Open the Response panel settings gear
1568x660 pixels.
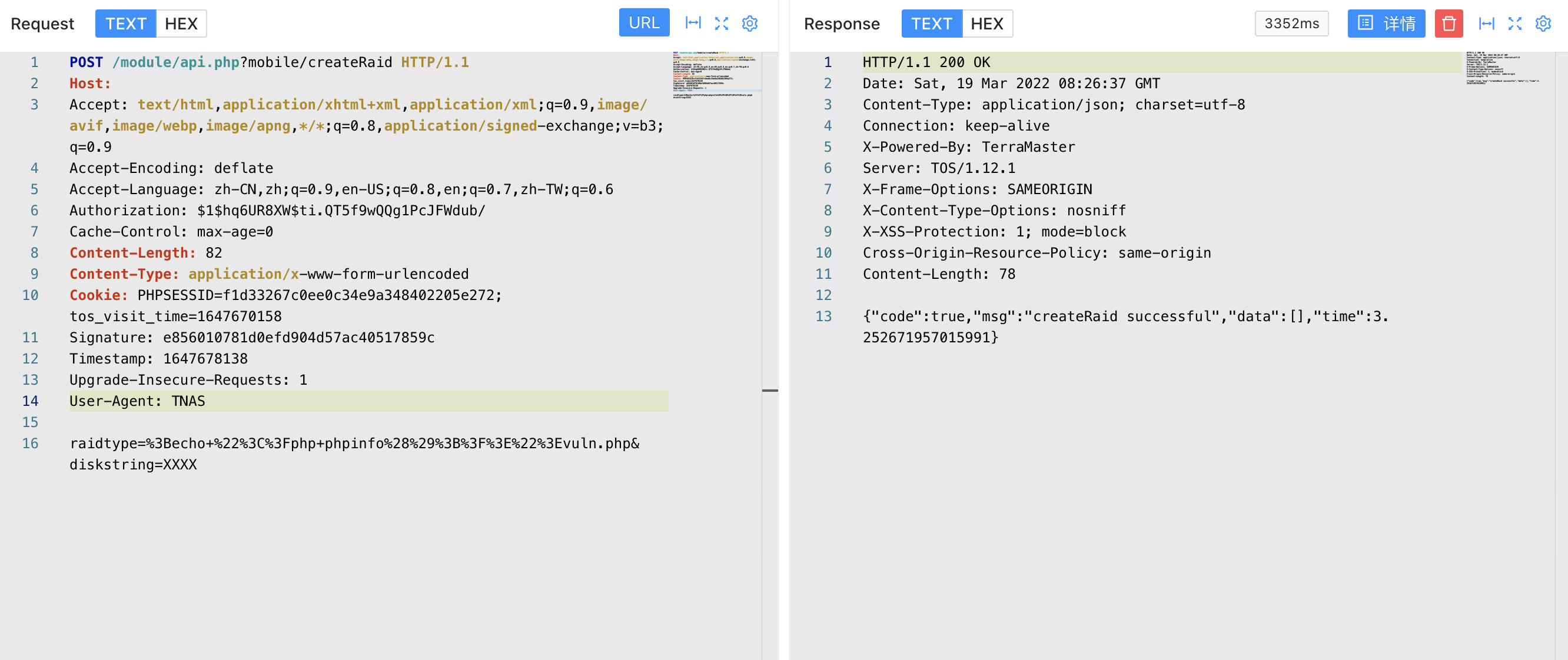tap(1543, 23)
